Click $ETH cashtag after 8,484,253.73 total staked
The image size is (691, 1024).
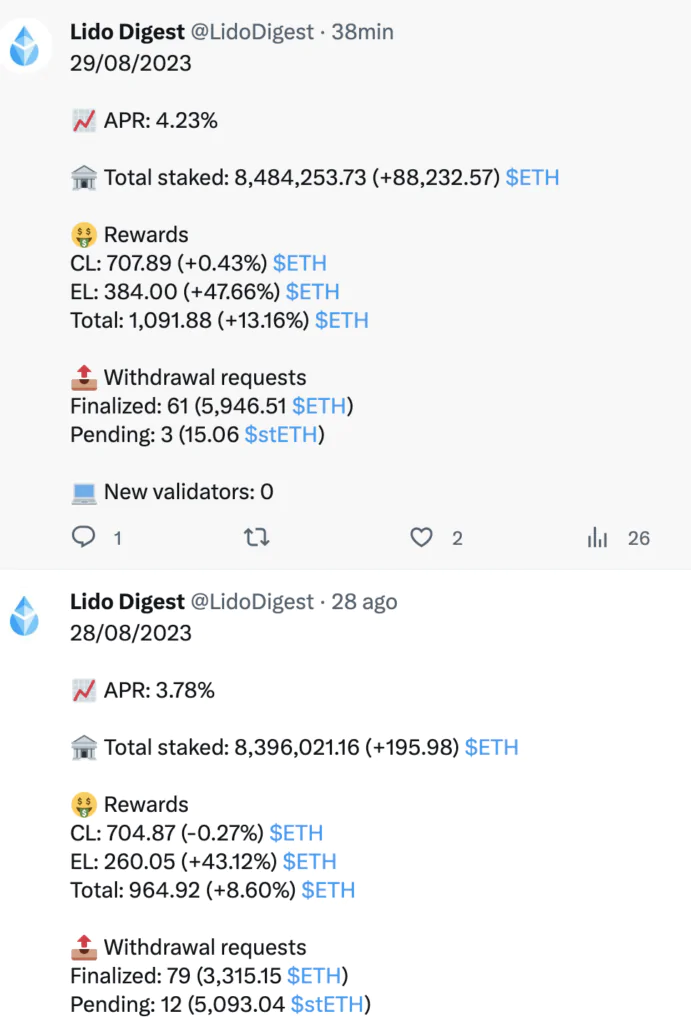pyautogui.click(x=532, y=178)
